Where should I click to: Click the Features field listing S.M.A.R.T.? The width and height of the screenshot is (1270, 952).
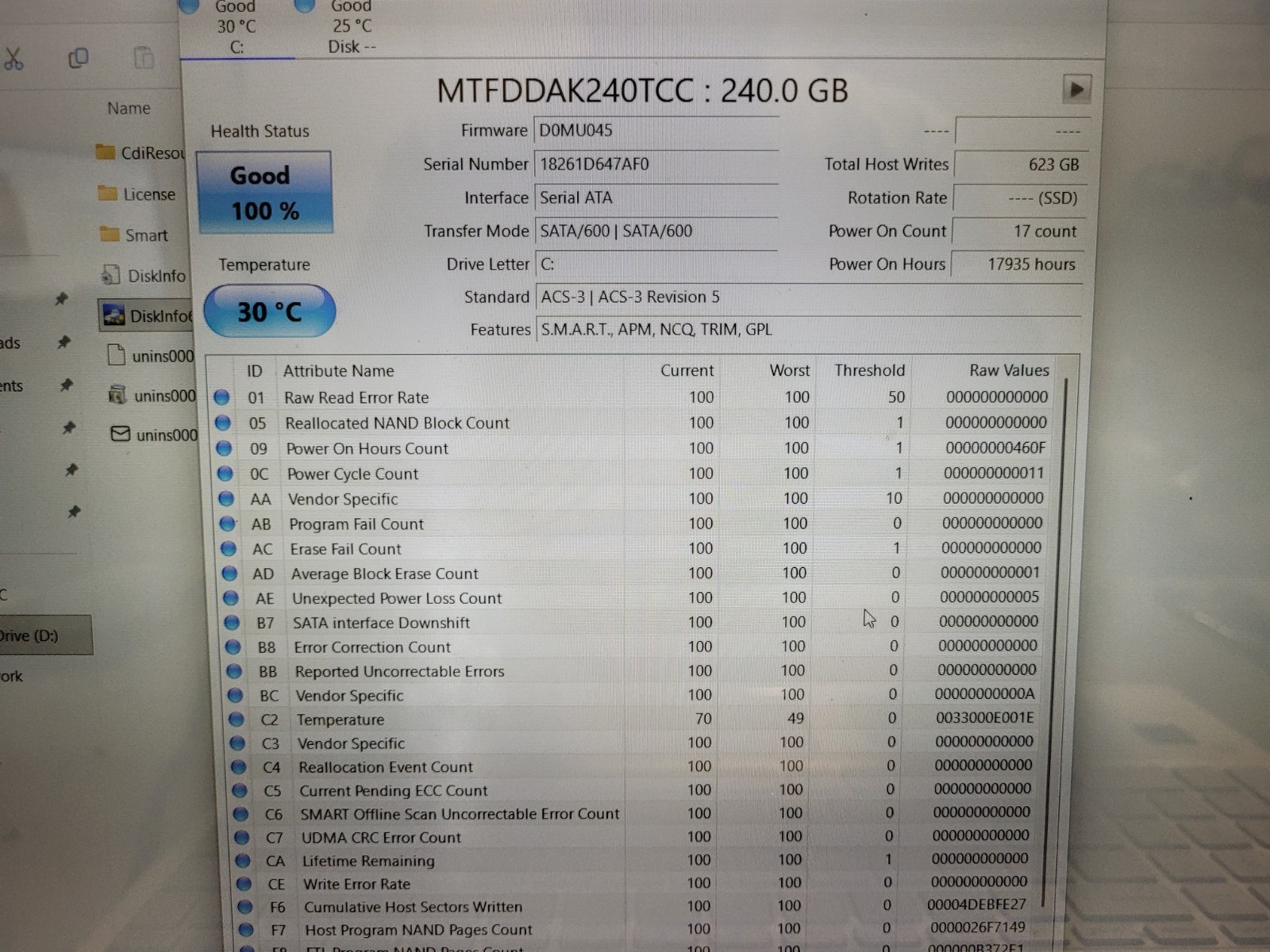pos(809,329)
